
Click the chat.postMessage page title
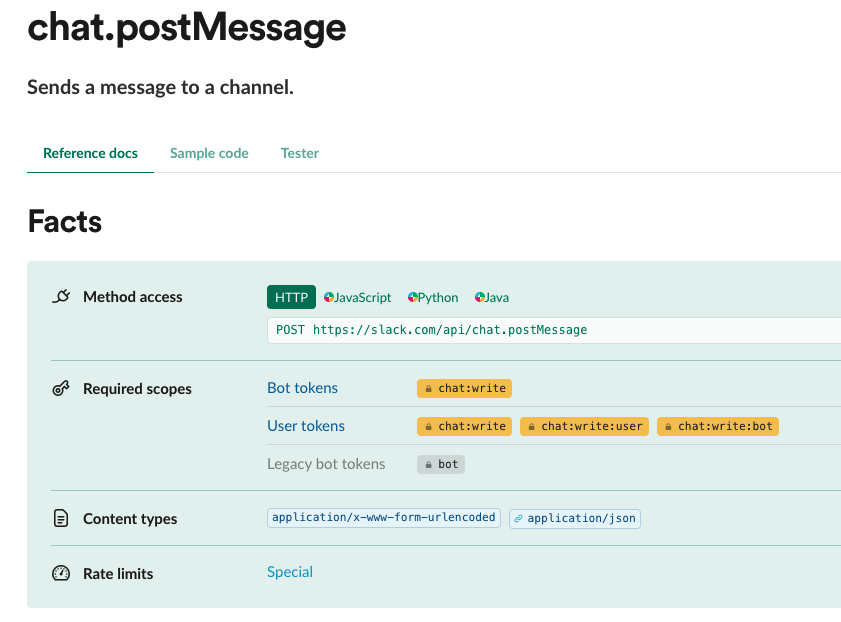pos(187,27)
